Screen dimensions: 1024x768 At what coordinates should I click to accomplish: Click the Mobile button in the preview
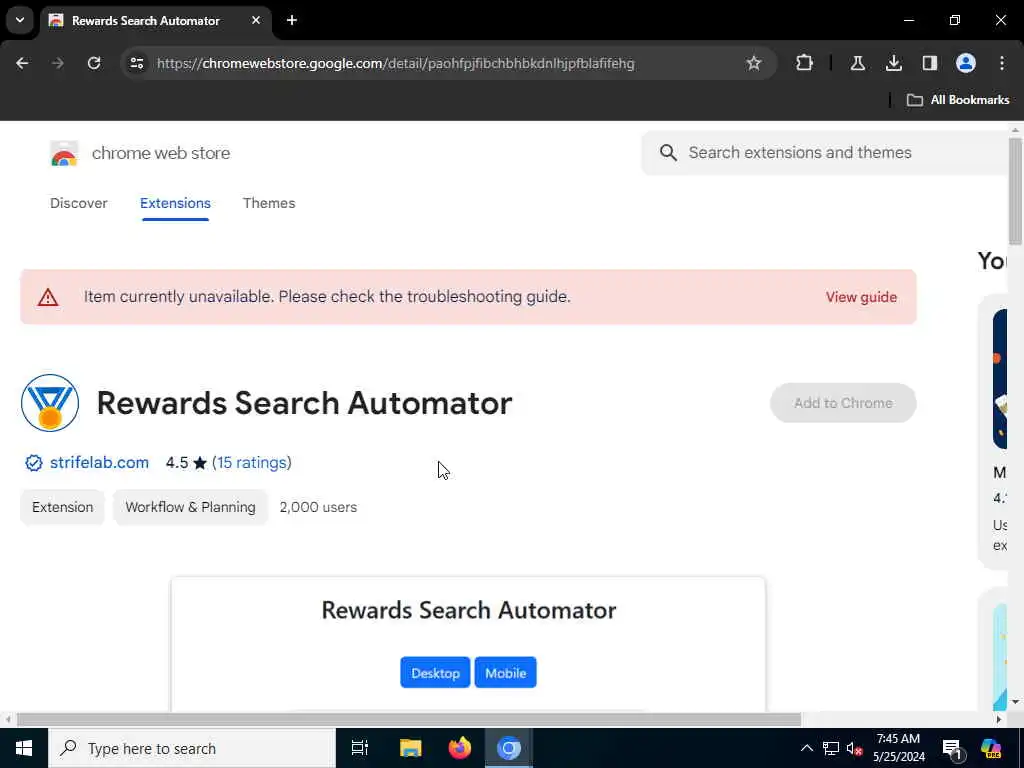click(x=505, y=673)
